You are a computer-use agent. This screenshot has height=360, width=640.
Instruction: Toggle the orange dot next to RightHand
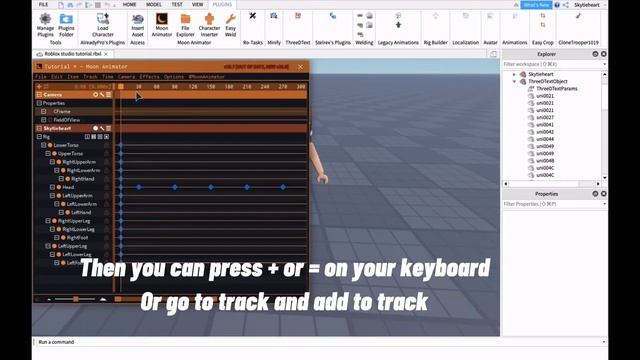pos(67,179)
